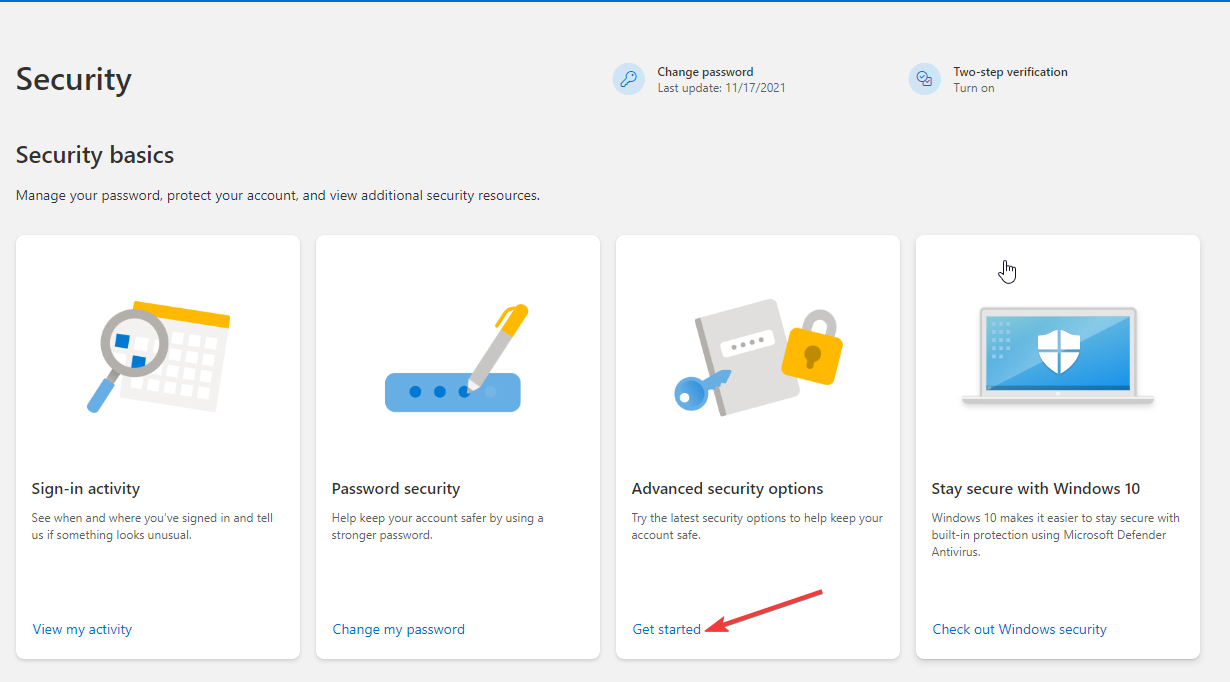Click the Security page heading
Screen dimensions: 1230x682
pyautogui.click(x=74, y=79)
